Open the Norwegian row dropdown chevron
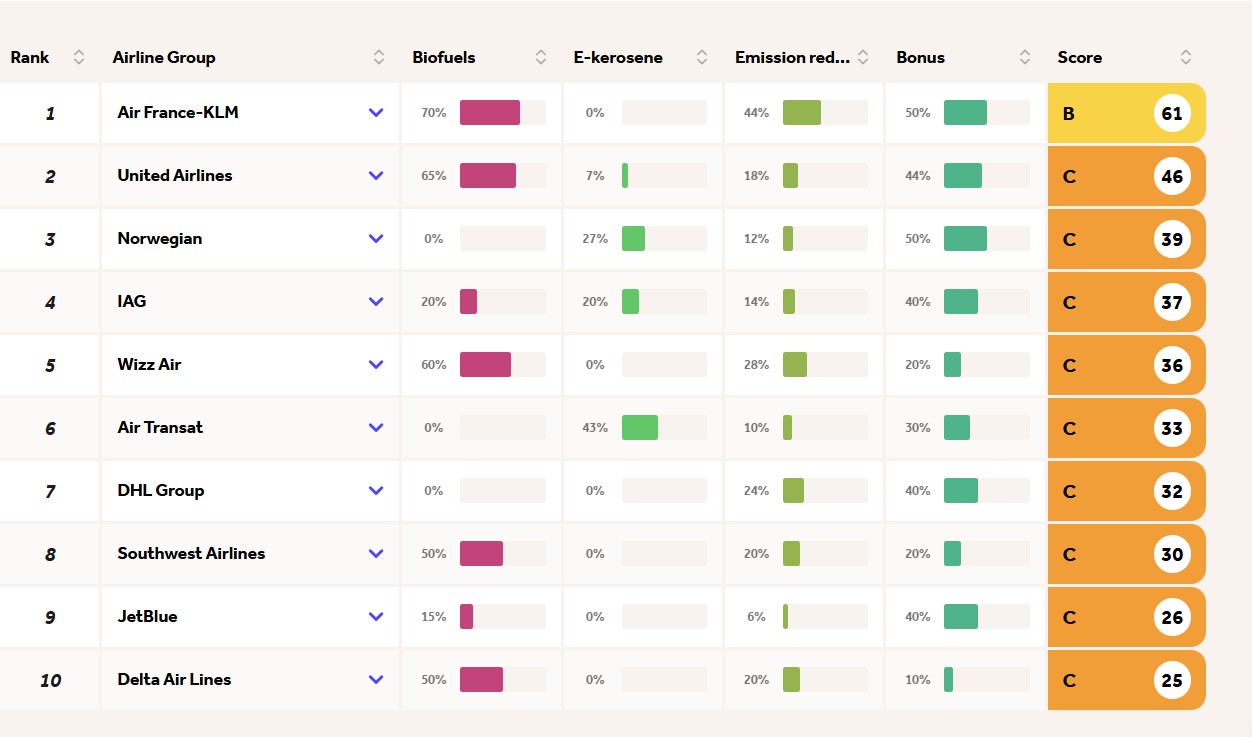This screenshot has height=737, width=1252. [376, 239]
